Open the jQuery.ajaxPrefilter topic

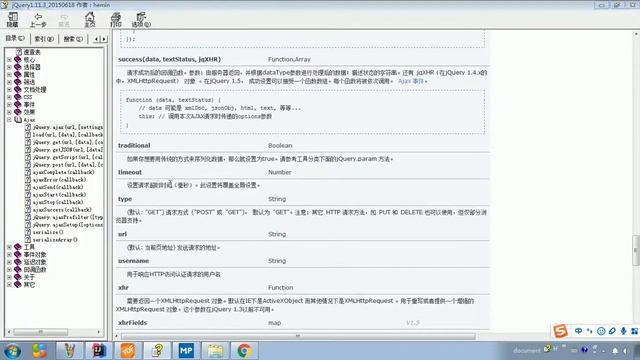[x=68, y=217]
